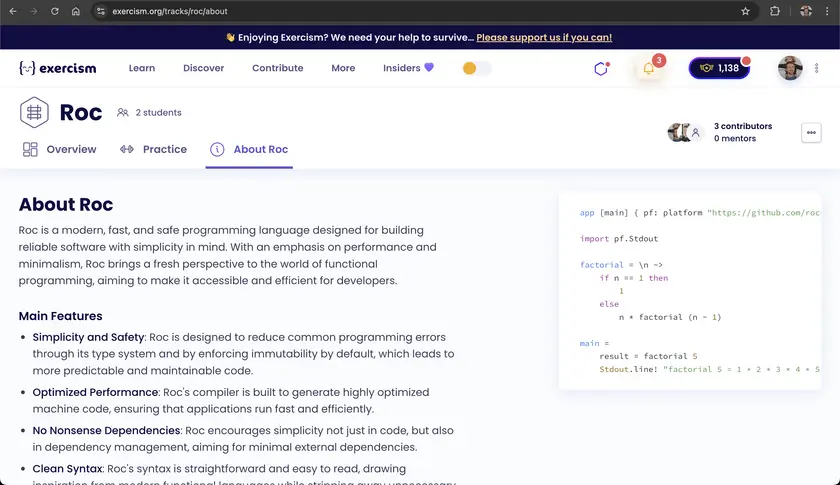Click the '2 students' text
This screenshot has width=840, height=485.
point(159,113)
